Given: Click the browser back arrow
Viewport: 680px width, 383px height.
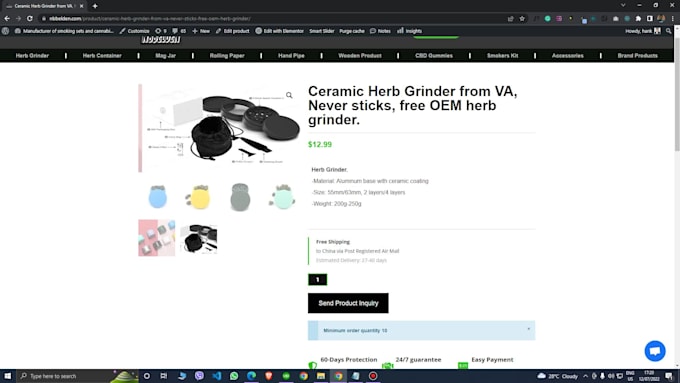Looking at the screenshot, I should [7, 19].
